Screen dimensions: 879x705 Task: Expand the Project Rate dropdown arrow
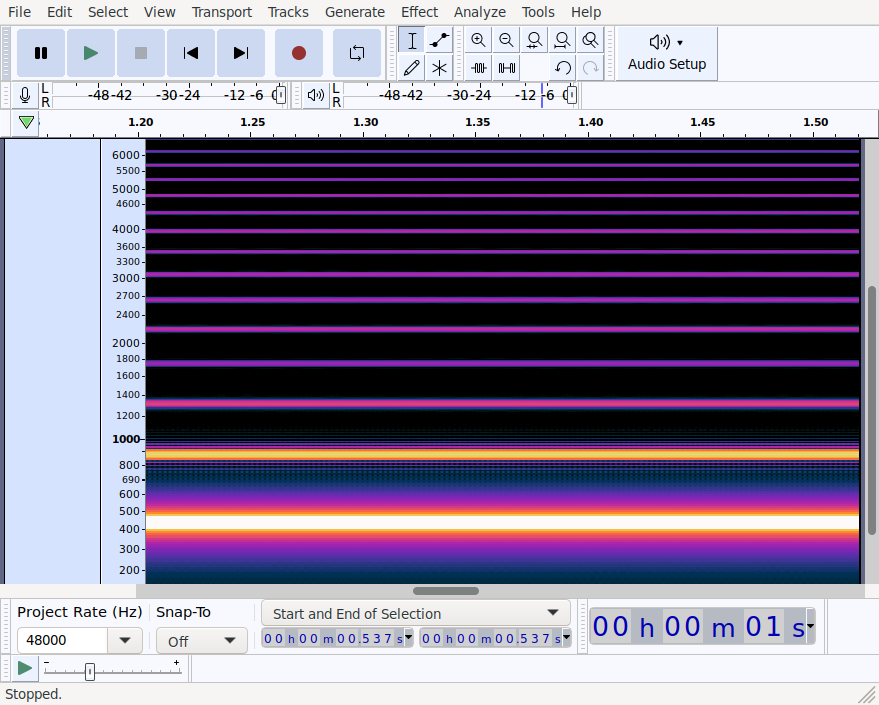coord(125,640)
